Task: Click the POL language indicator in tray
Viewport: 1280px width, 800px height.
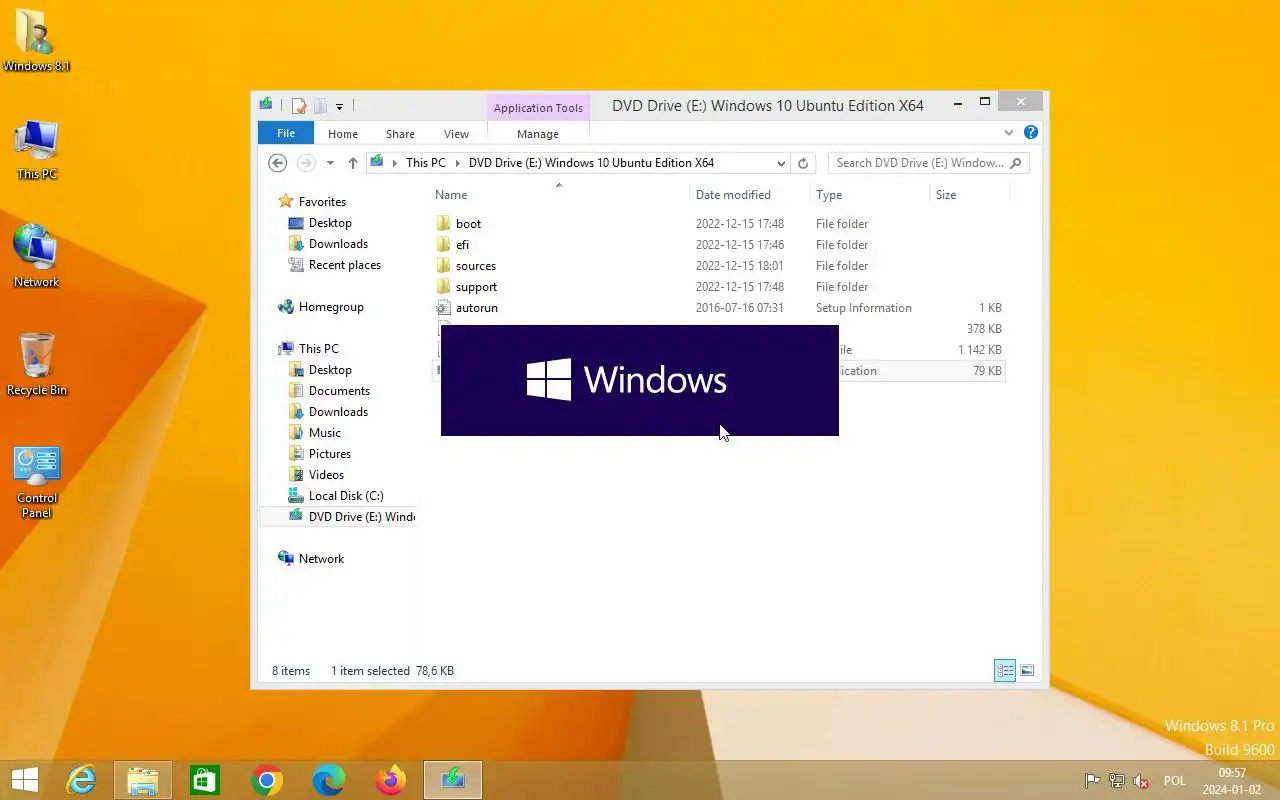Action: pos(1175,781)
